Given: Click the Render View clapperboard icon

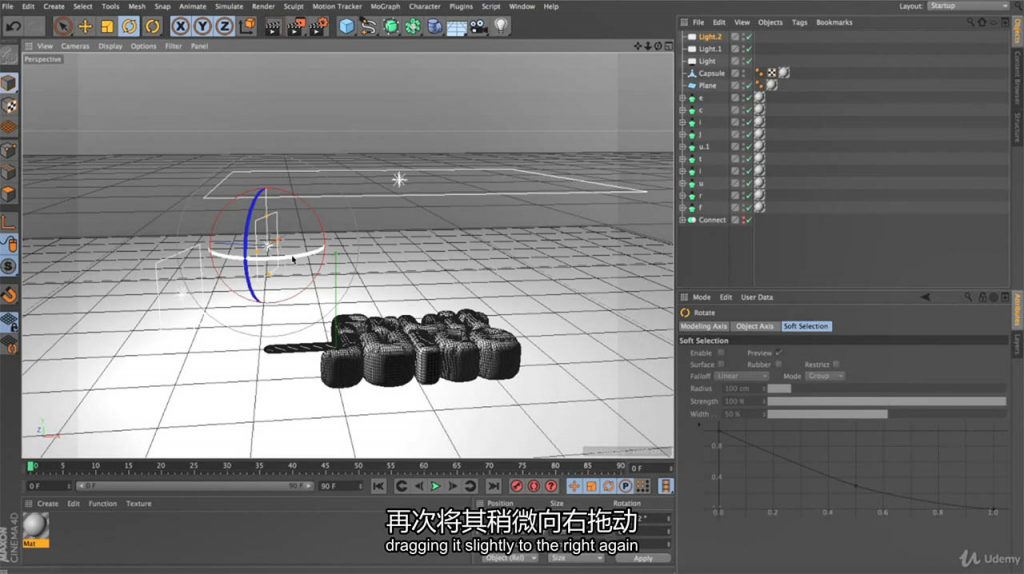Looking at the screenshot, I should pyautogui.click(x=272, y=26).
